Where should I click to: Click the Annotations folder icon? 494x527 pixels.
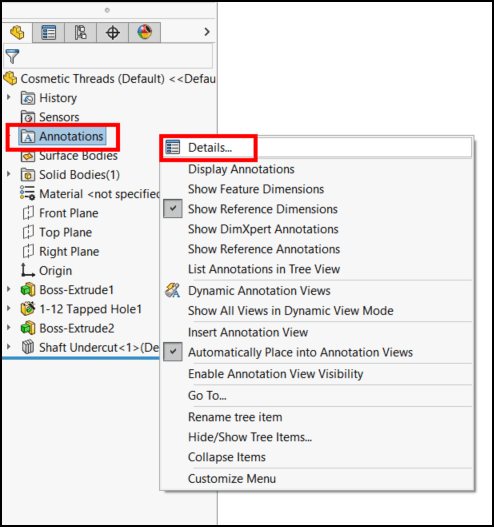coord(28,136)
